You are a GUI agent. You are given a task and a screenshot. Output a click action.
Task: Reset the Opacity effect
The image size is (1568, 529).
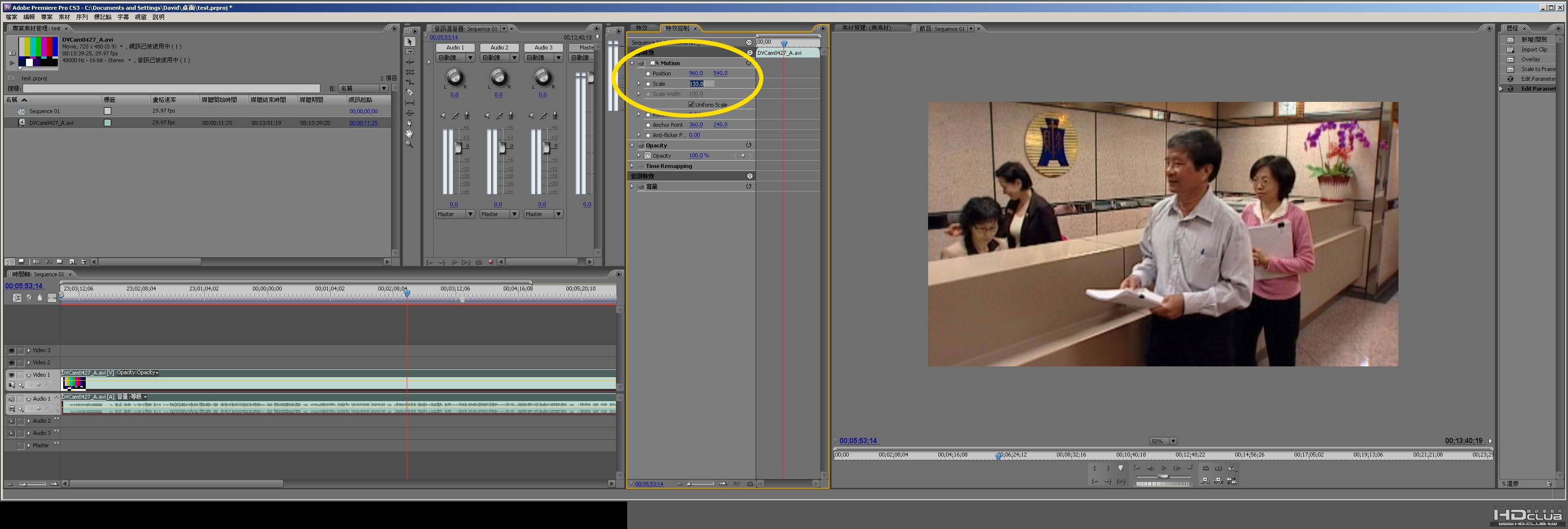point(749,145)
